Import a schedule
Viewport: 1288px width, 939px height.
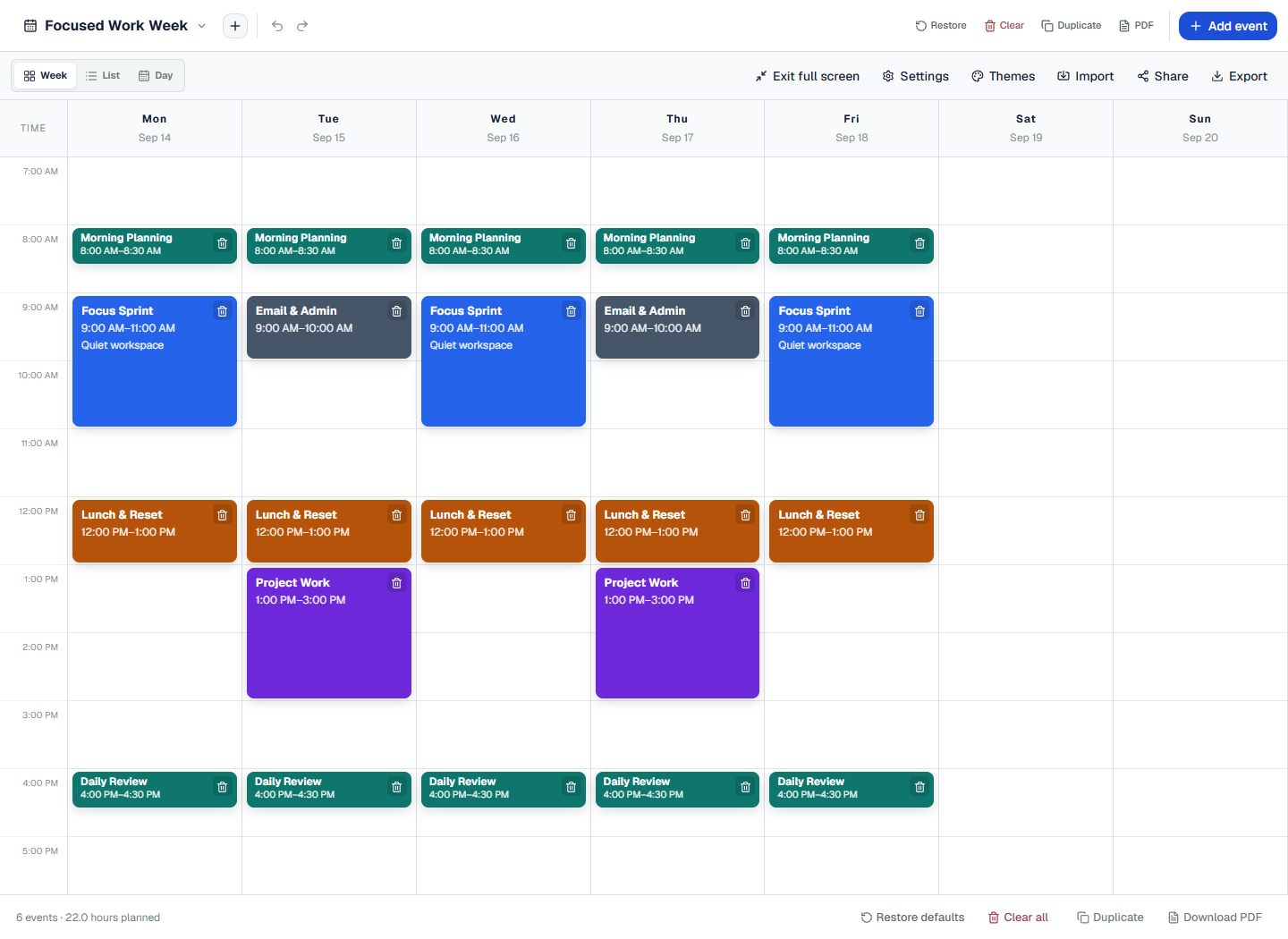click(x=1085, y=76)
